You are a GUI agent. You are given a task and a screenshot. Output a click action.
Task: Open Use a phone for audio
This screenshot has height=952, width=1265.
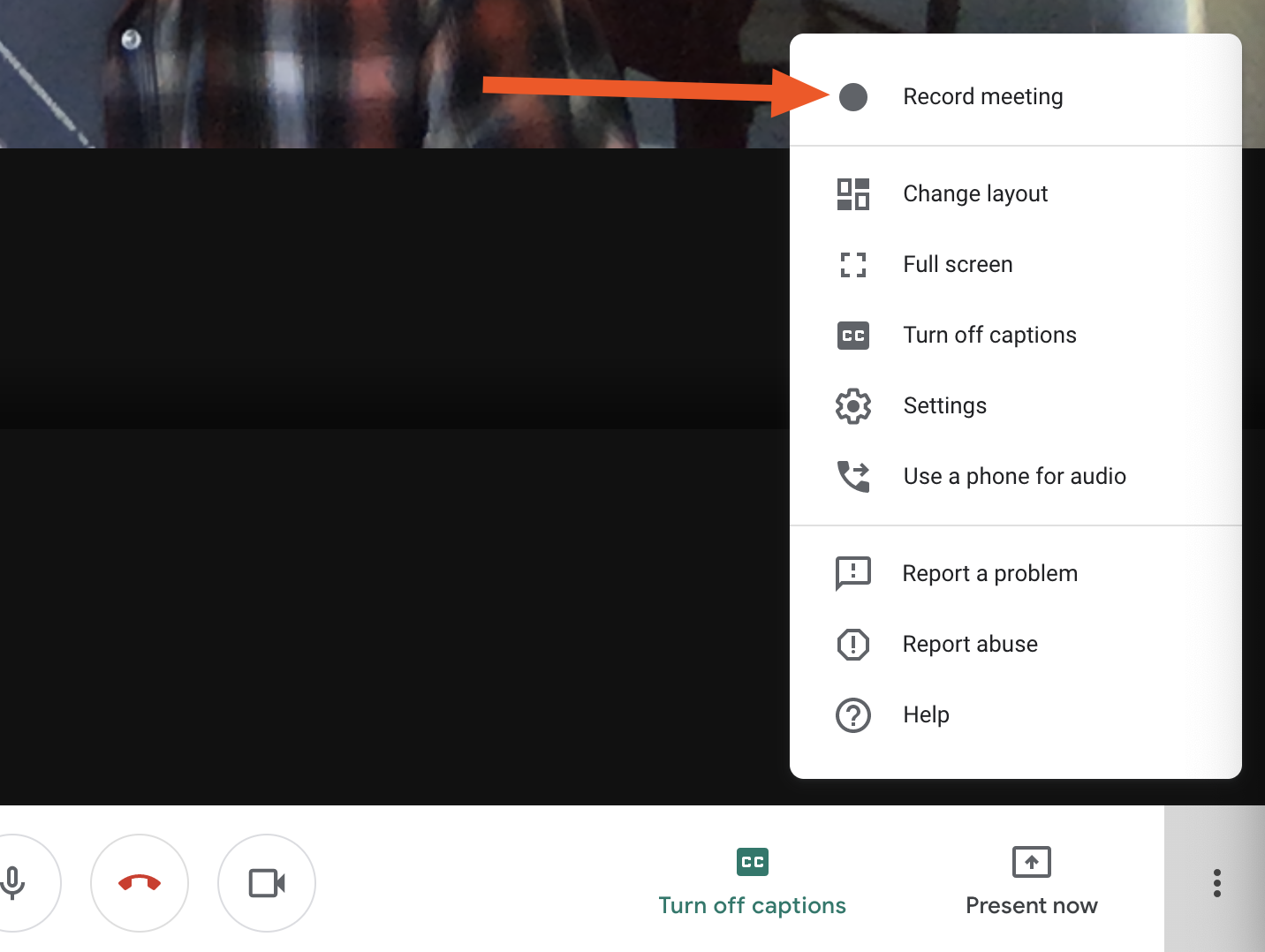click(1016, 477)
